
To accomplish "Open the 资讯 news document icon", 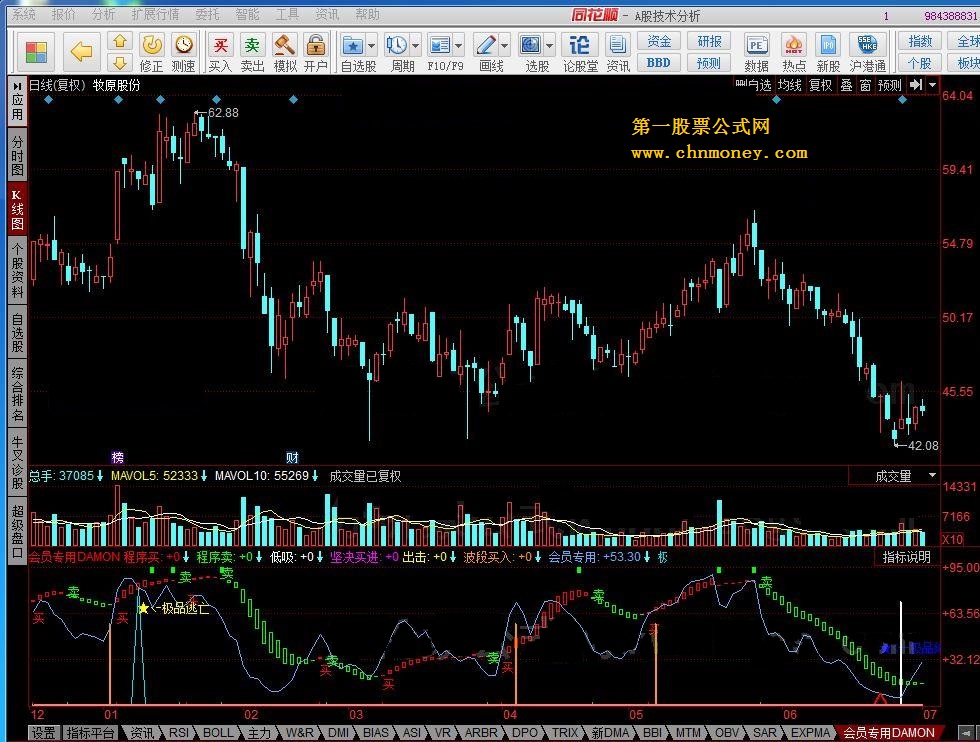I will point(618,53).
